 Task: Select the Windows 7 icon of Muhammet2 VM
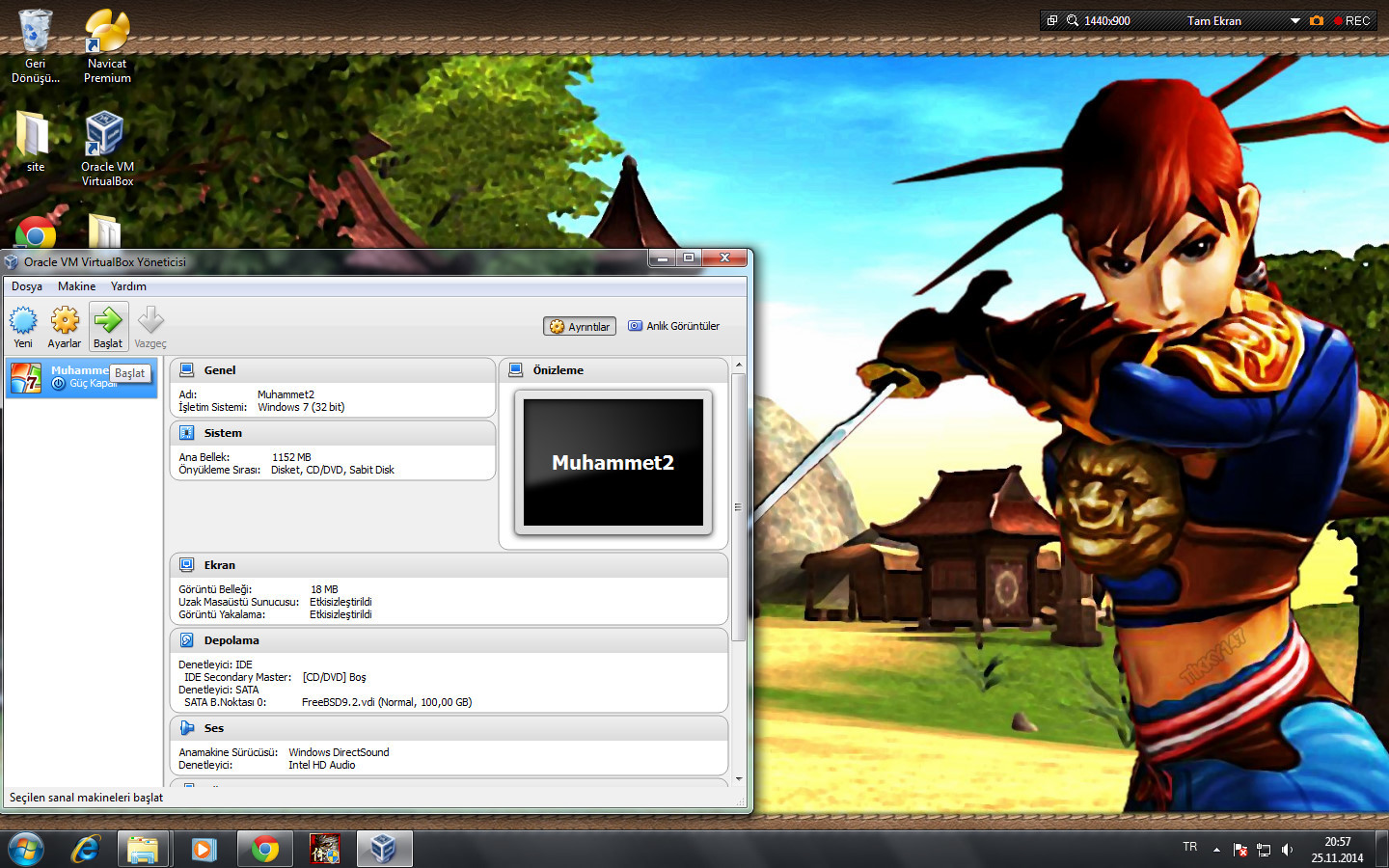[26, 378]
